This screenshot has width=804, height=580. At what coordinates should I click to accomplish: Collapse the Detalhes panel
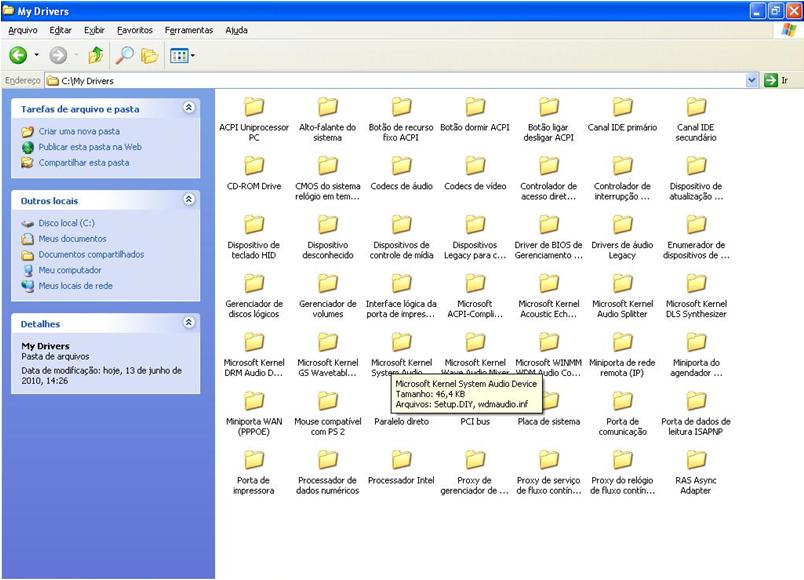pos(189,323)
